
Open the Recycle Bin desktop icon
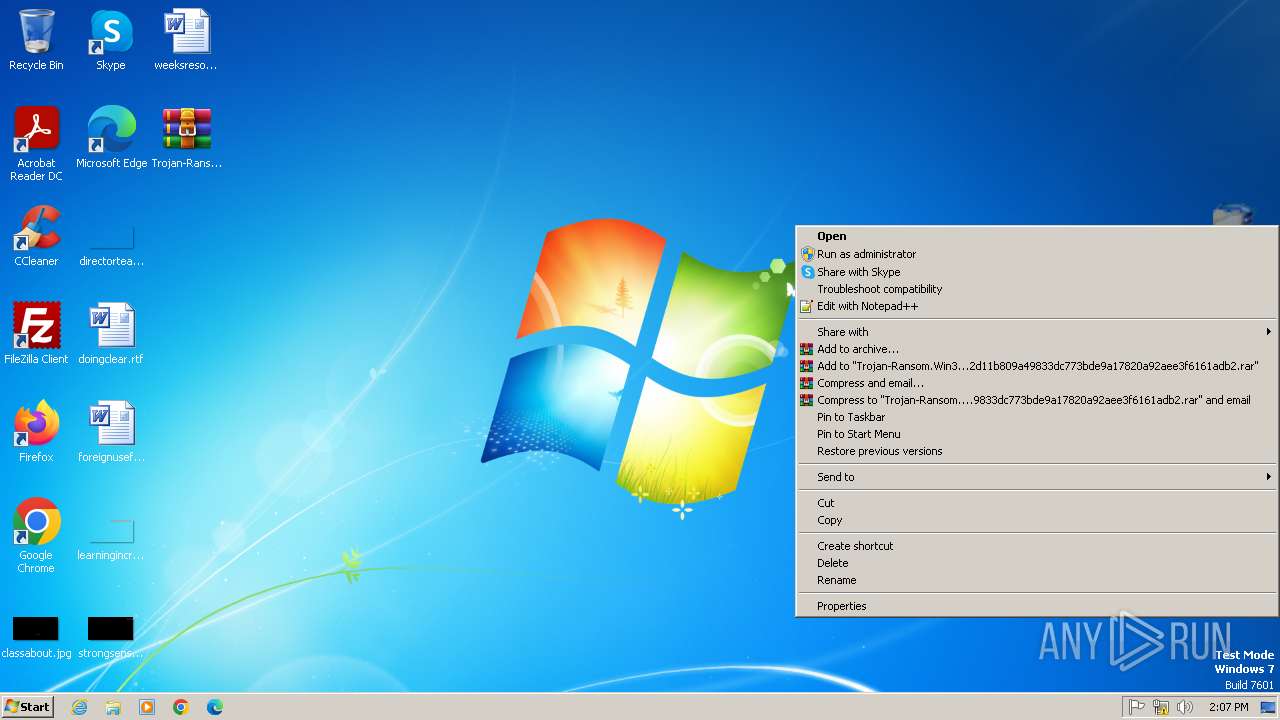tap(36, 40)
